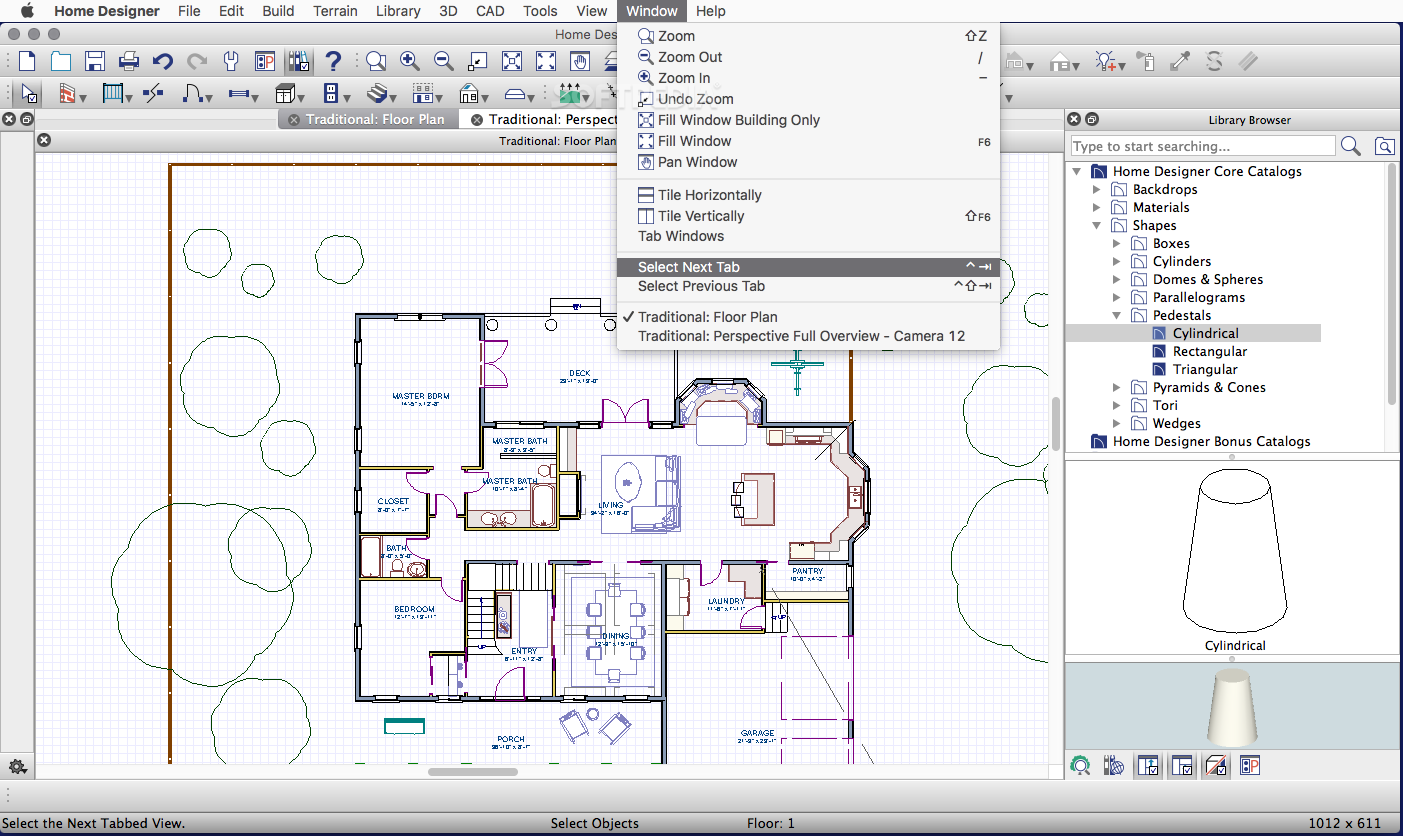Image resolution: width=1403 pixels, height=836 pixels.
Task: Select the magnifier Zoom tool in toolbar
Action: pos(376,61)
